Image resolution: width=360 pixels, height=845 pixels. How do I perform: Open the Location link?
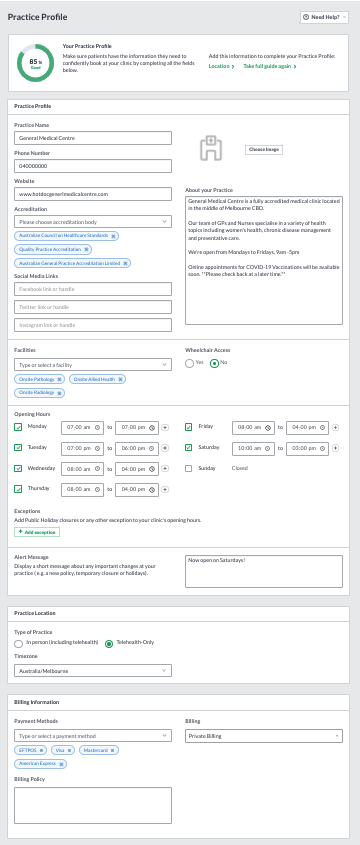[x=221, y=66]
